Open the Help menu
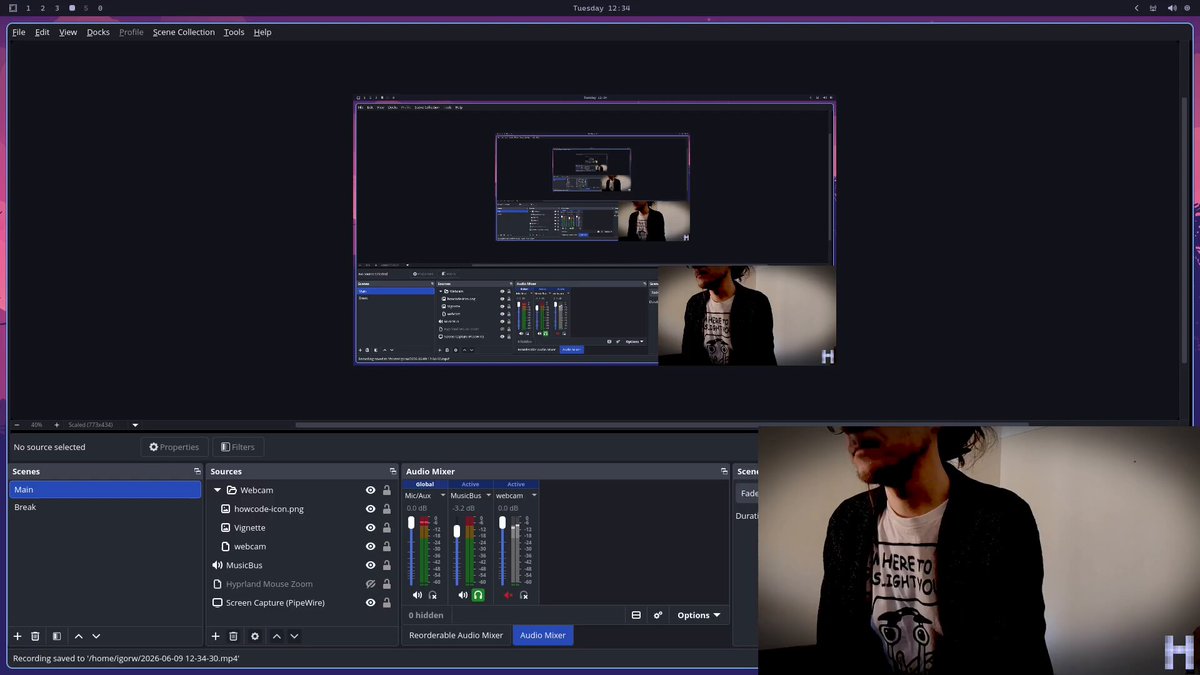1200x675 pixels. tap(262, 32)
